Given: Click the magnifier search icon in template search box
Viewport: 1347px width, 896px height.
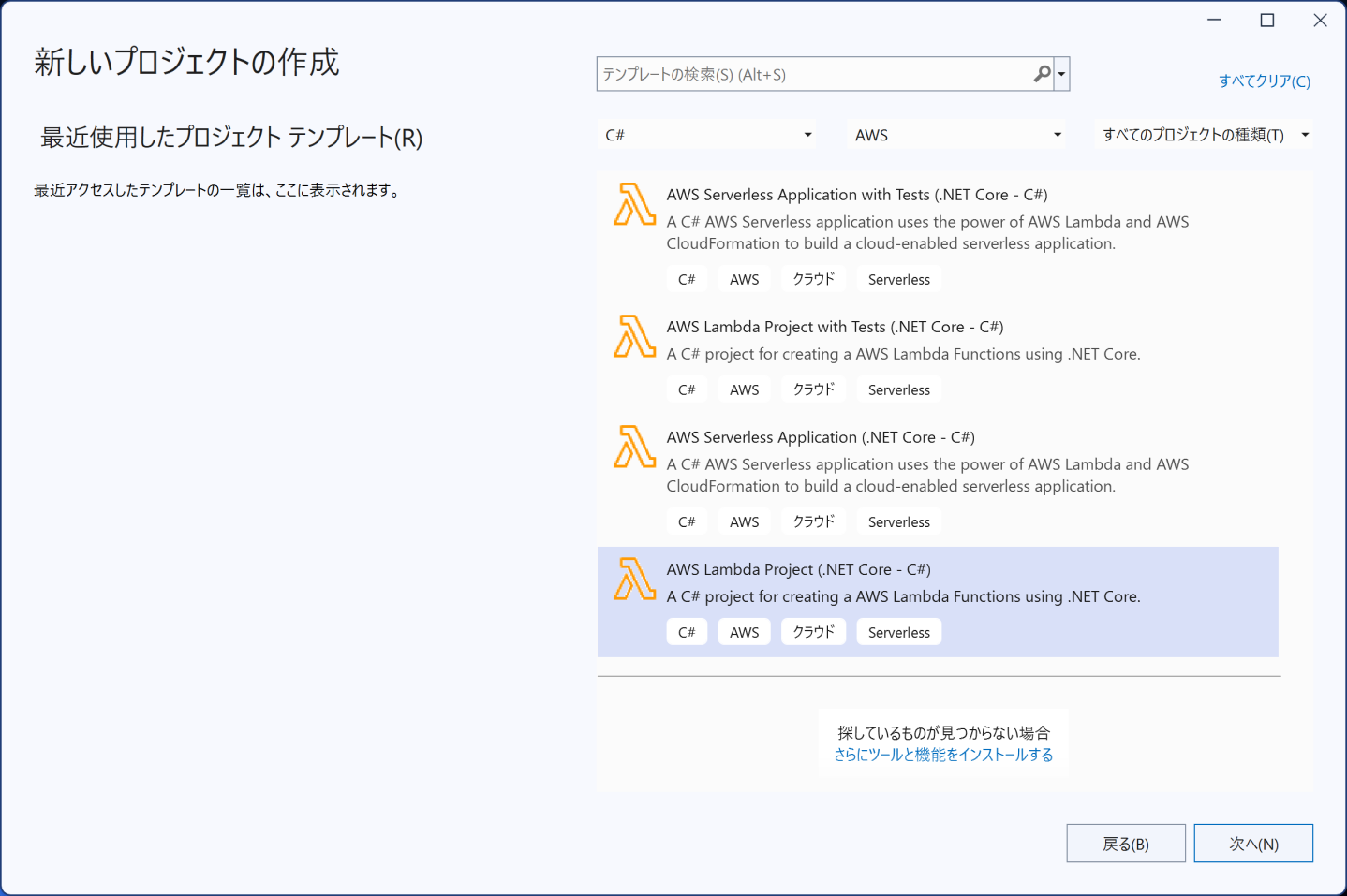Looking at the screenshot, I should 1042,74.
